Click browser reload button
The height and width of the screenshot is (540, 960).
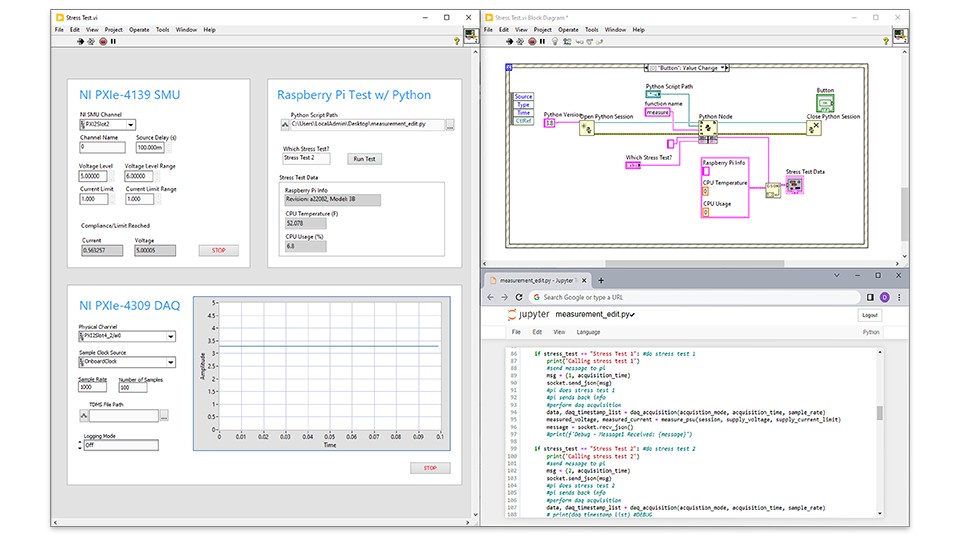(519, 297)
